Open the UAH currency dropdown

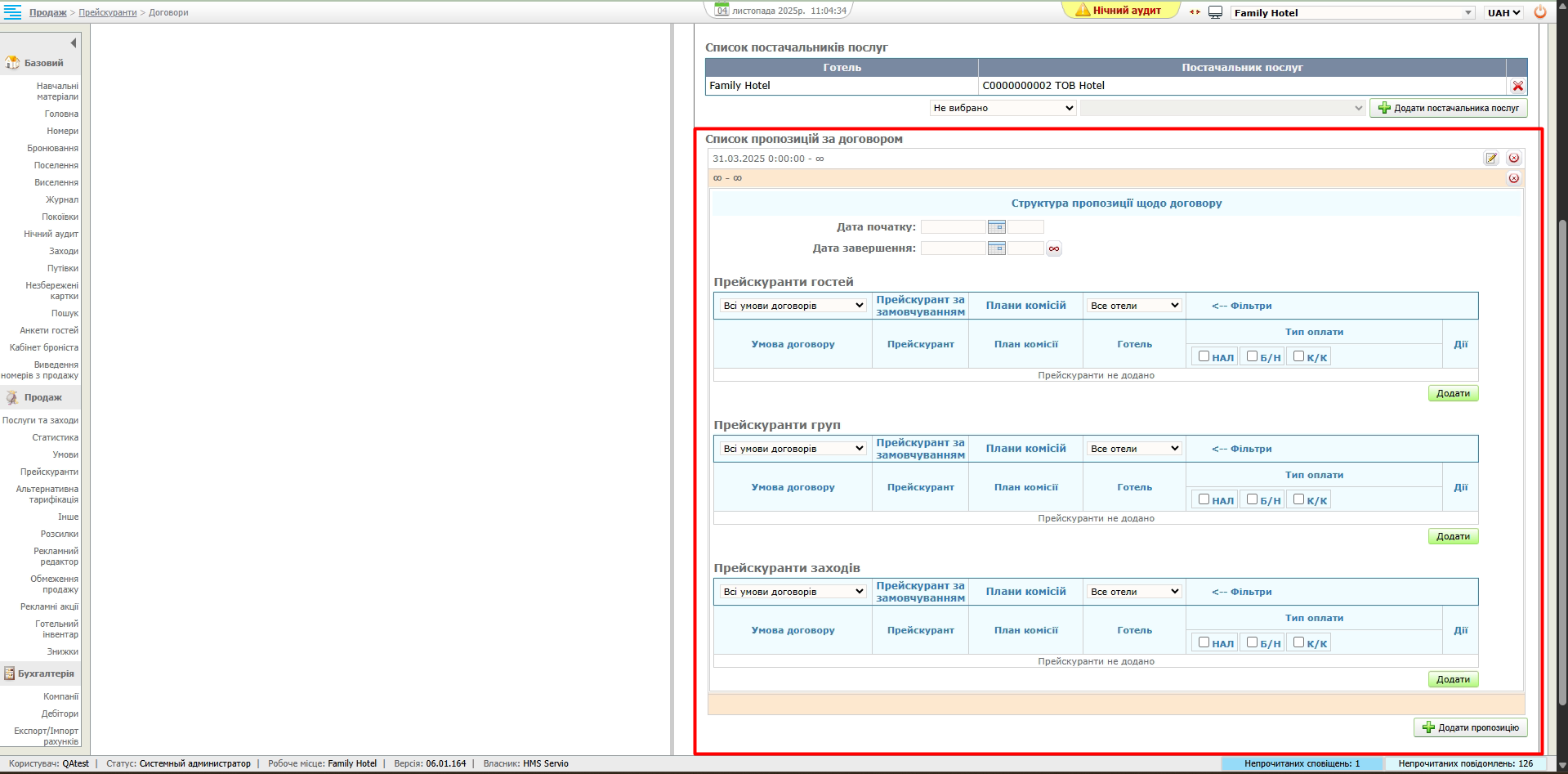point(1503,12)
